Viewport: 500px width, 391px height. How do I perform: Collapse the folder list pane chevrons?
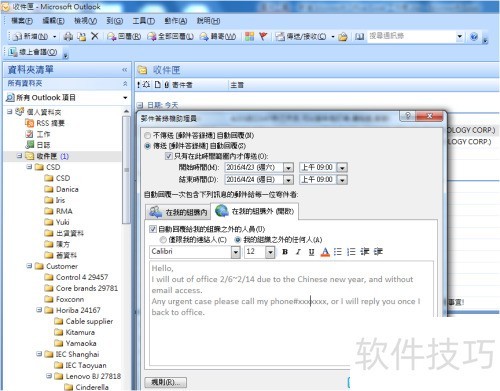(125, 70)
